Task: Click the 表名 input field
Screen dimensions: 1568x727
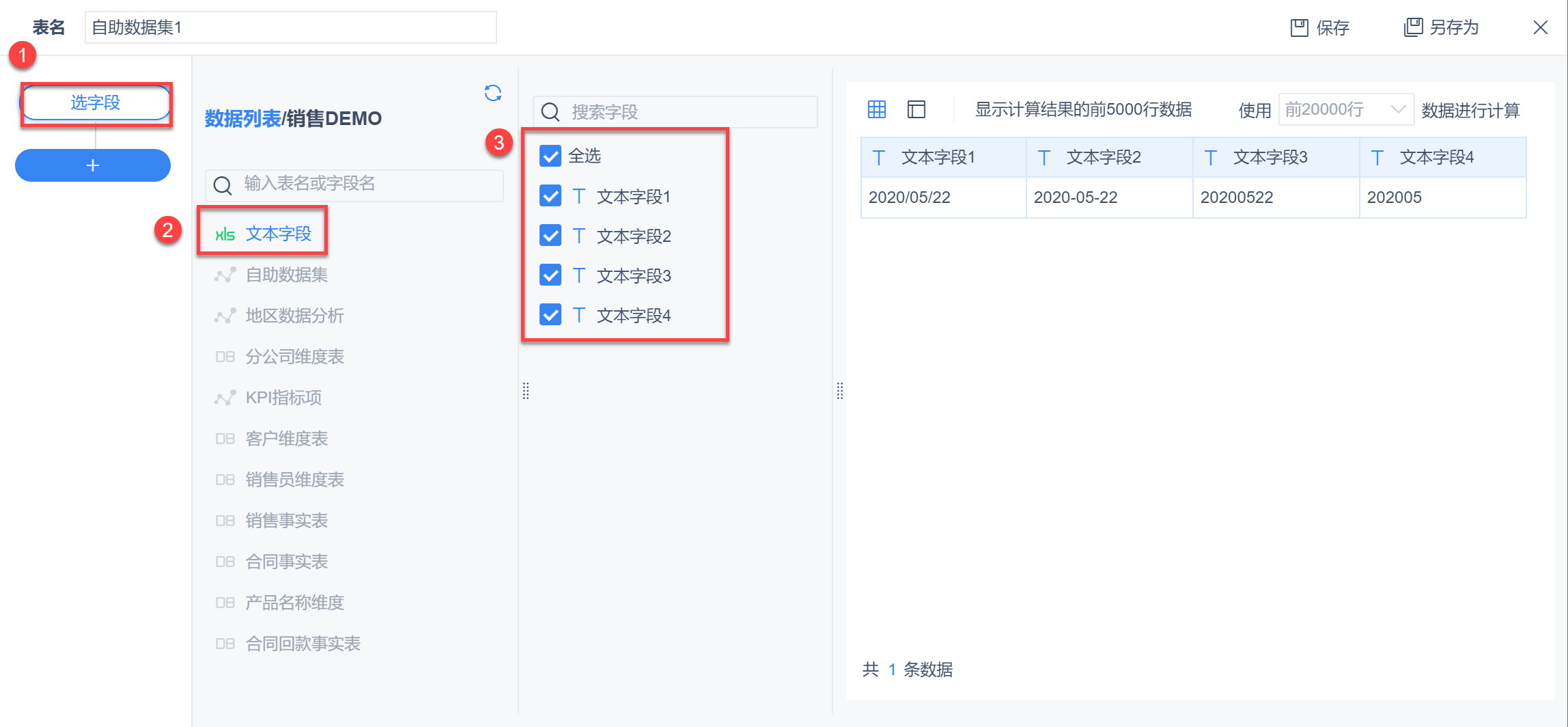Action: coord(290,27)
